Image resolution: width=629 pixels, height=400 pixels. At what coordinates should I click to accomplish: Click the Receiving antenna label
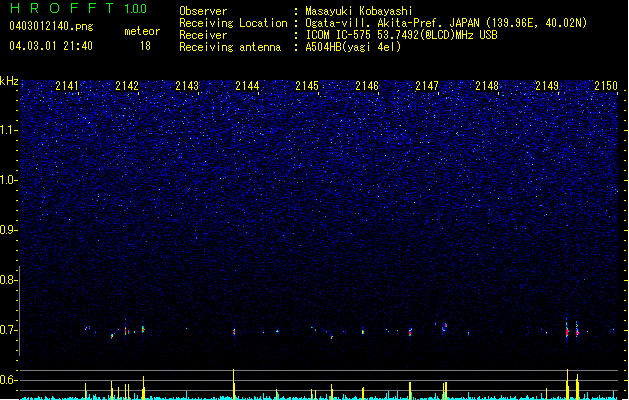point(230,47)
